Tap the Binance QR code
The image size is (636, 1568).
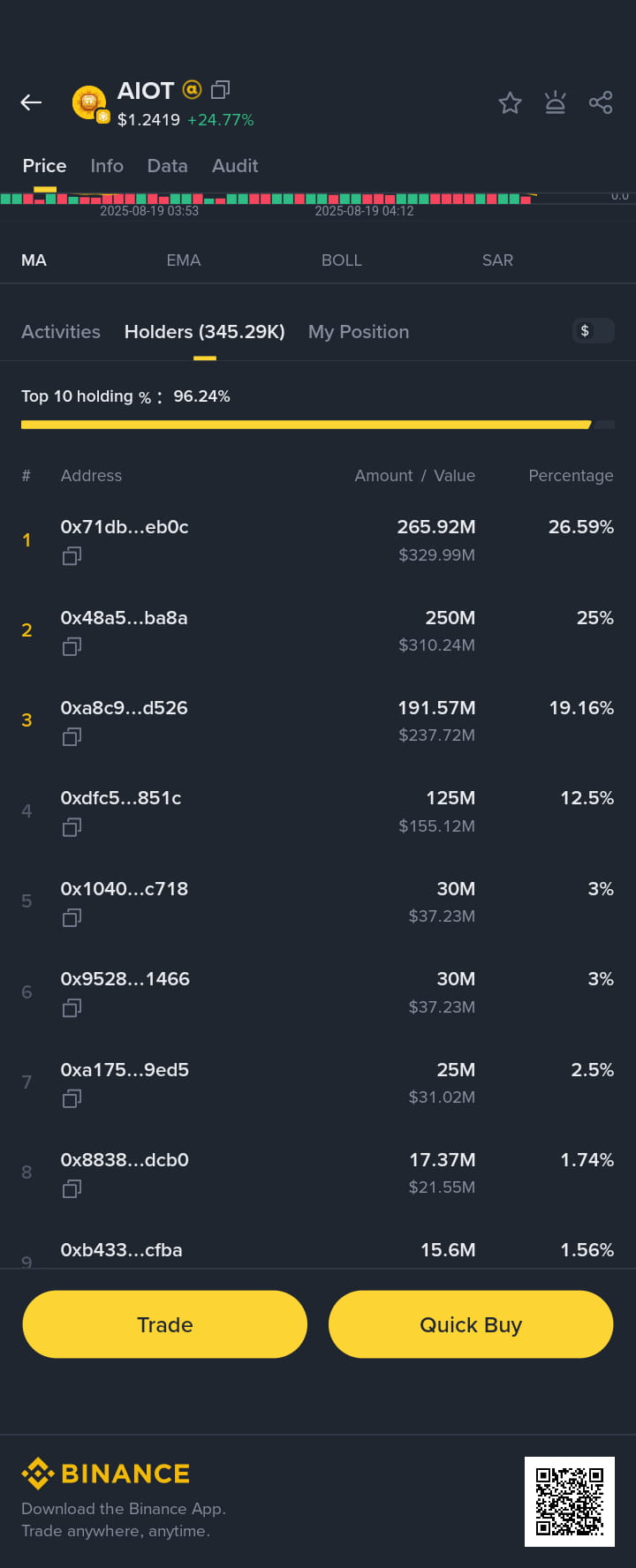pos(570,1502)
